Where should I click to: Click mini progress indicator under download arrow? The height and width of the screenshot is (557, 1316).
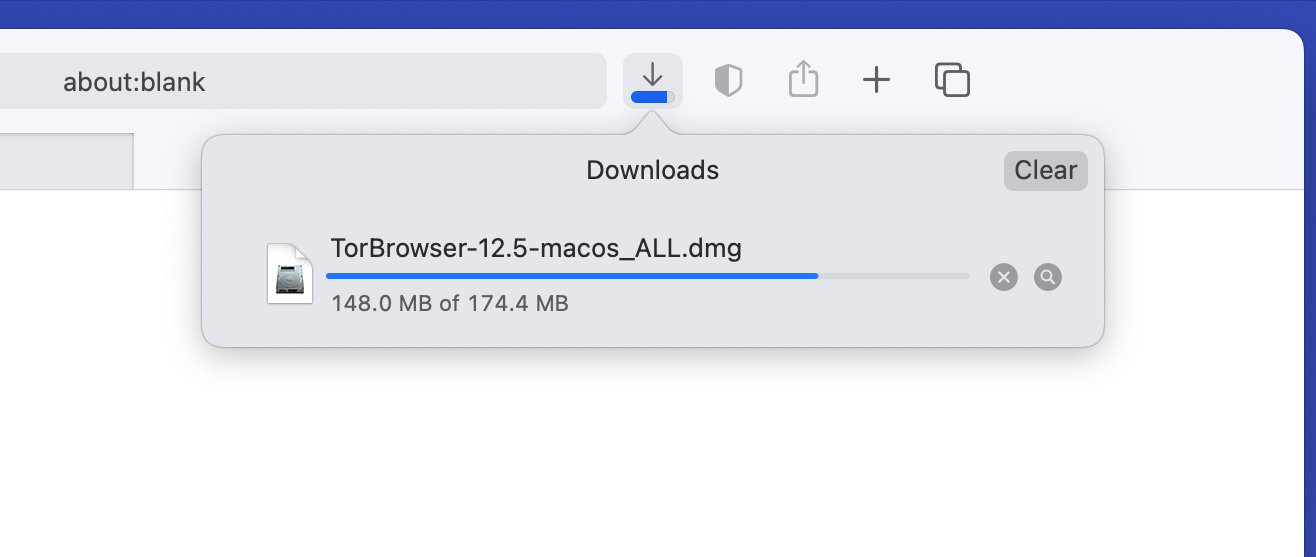coord(653,97)
